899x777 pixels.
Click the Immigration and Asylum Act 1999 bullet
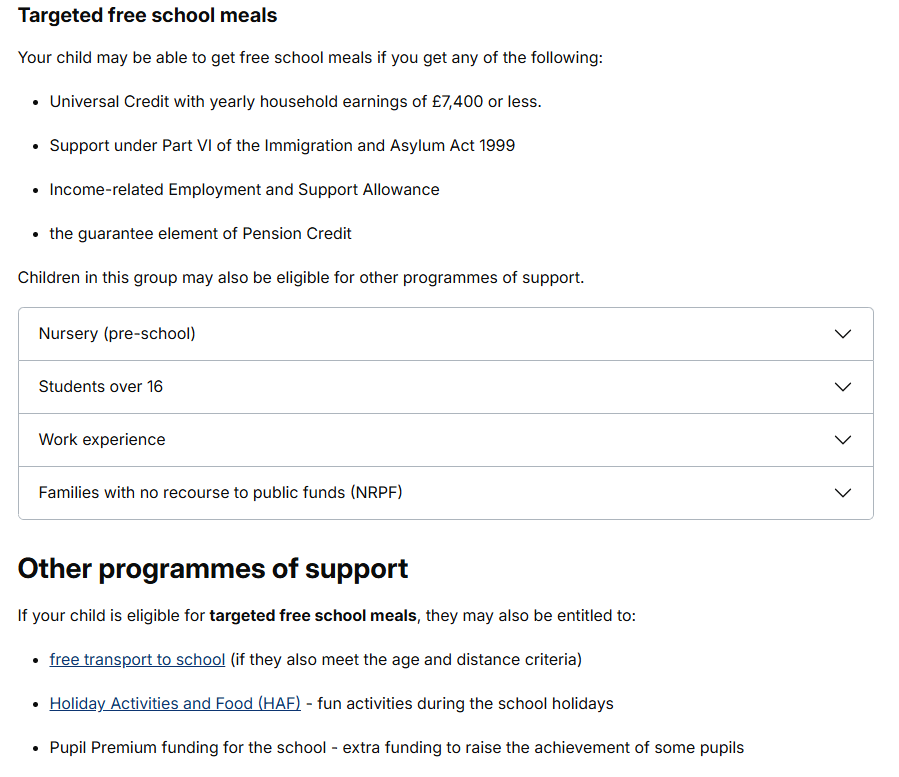[282, 146]
